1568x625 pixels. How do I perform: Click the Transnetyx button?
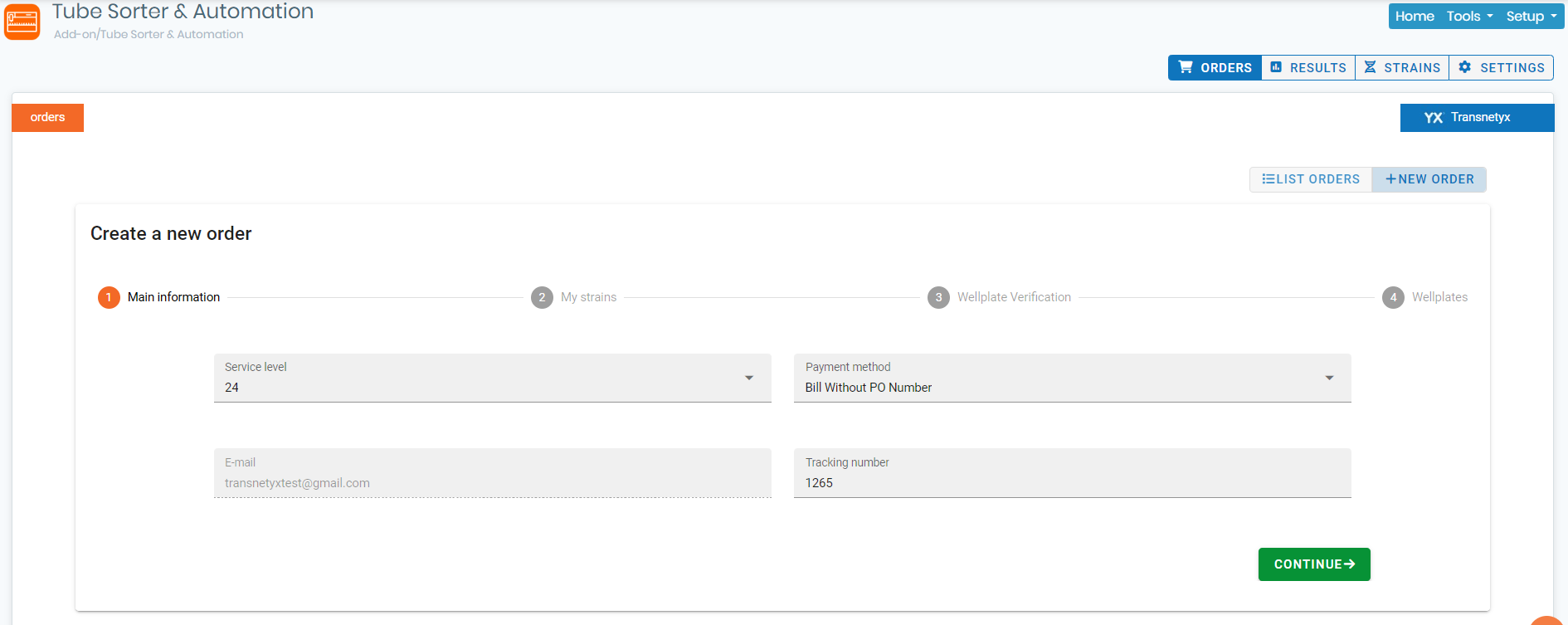[1477, 118]
